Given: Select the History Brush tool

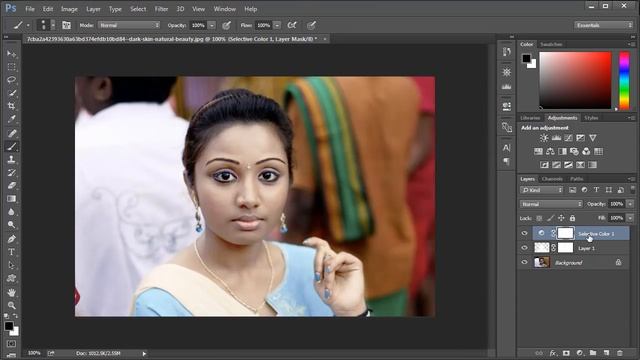Looking at the screenshot, I should coord(11,172).
